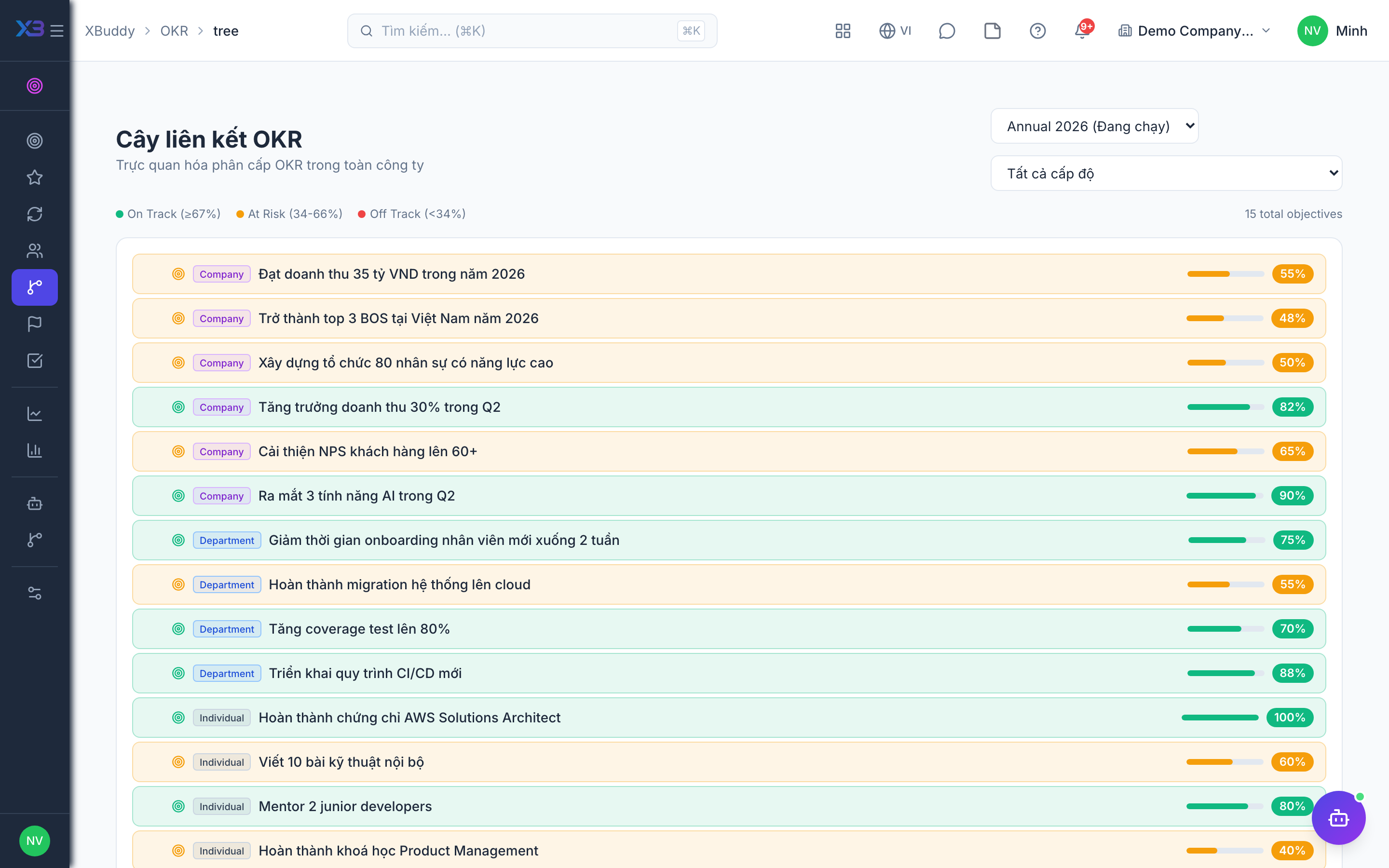Go to XBuddy breadcrumb
This screenshot has height=868, width=1389.
109,30
